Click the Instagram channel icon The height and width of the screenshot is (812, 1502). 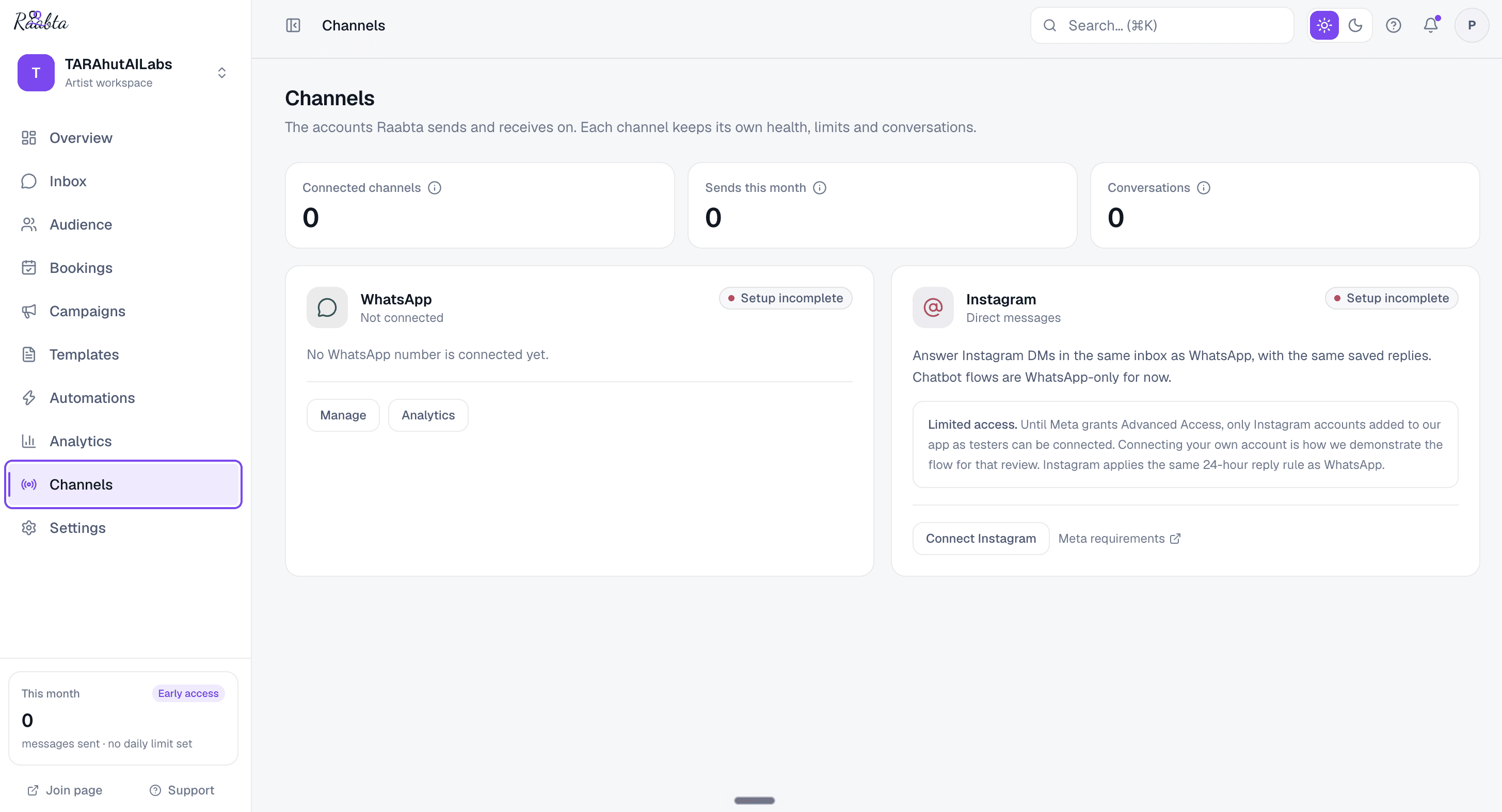tap(933, 307)
